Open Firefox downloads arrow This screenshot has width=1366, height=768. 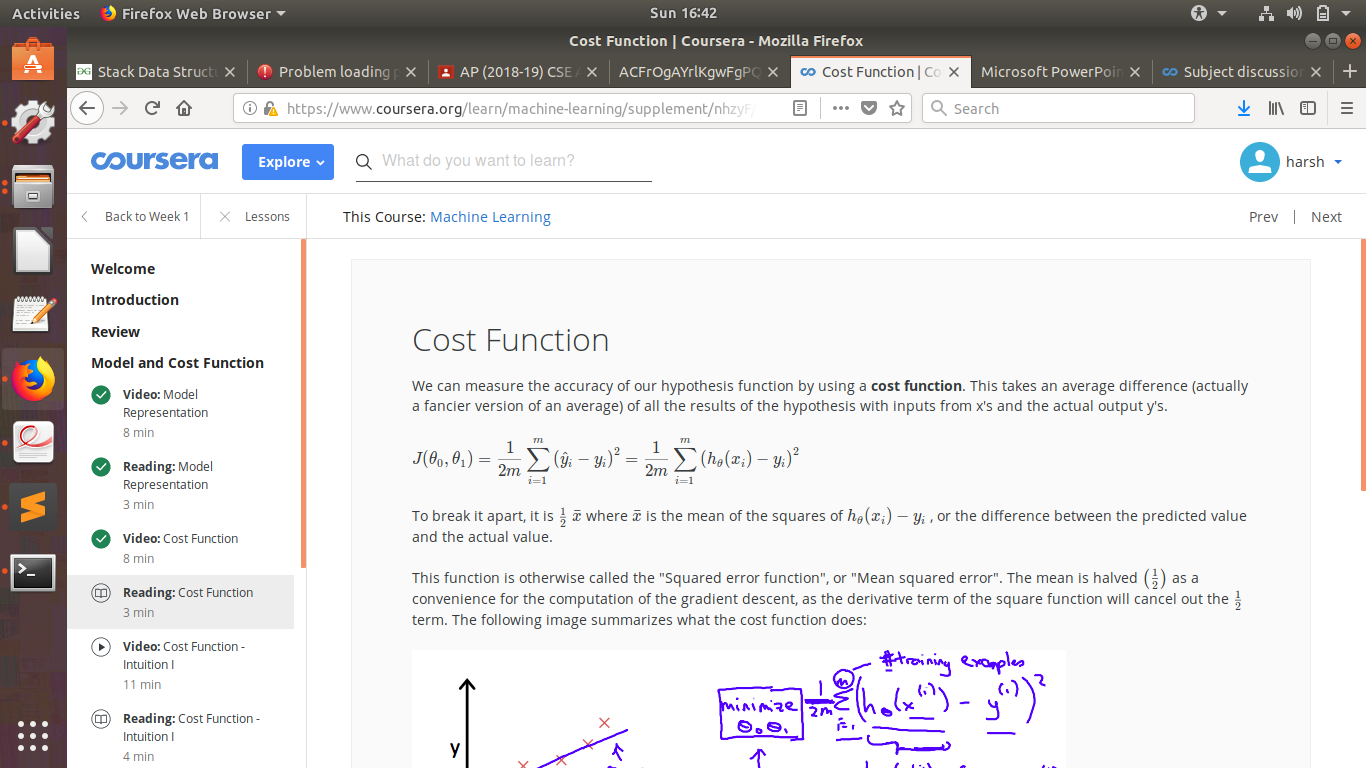pyautogui.click(x=1244, y=108)
